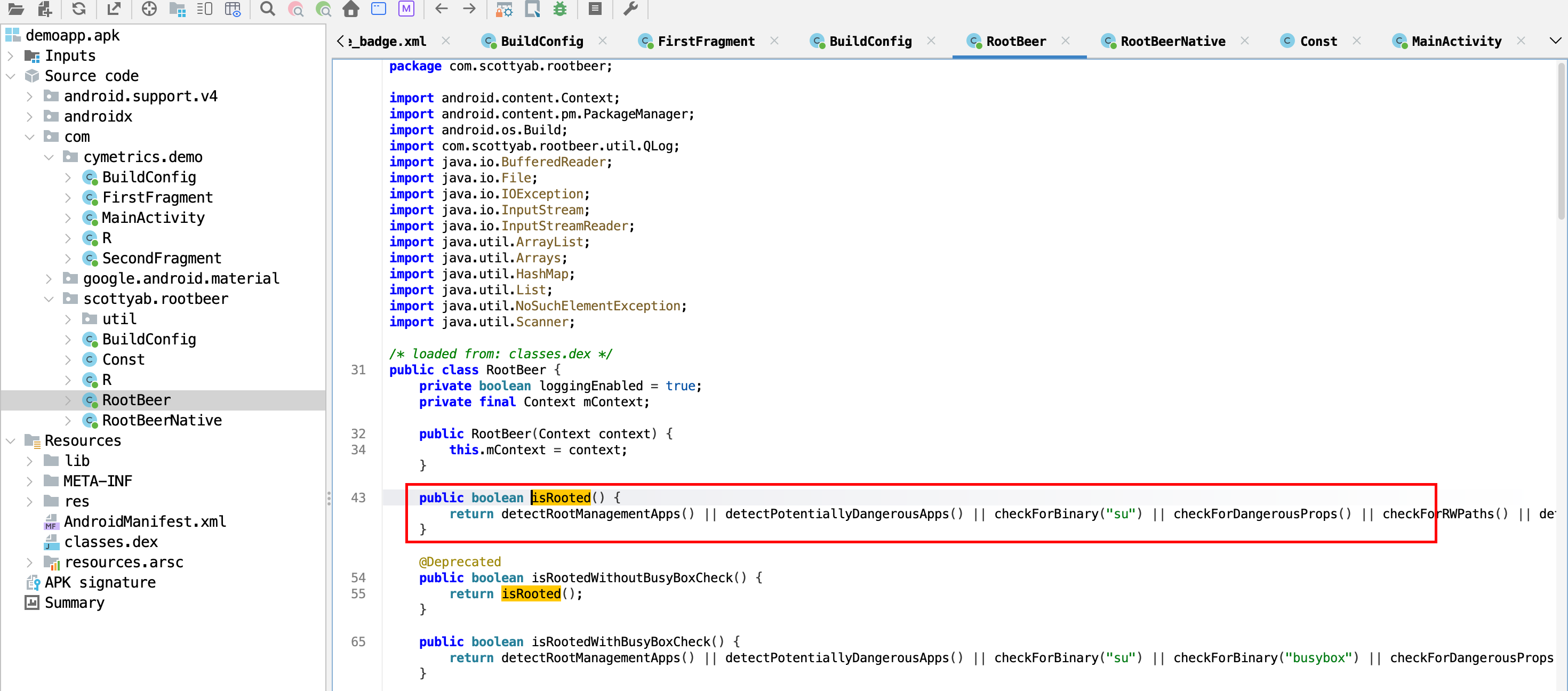This screenshot has height=691, width=1568.
Task: Toggle Sync with editor crosshair icon
Action: (149, 9)
